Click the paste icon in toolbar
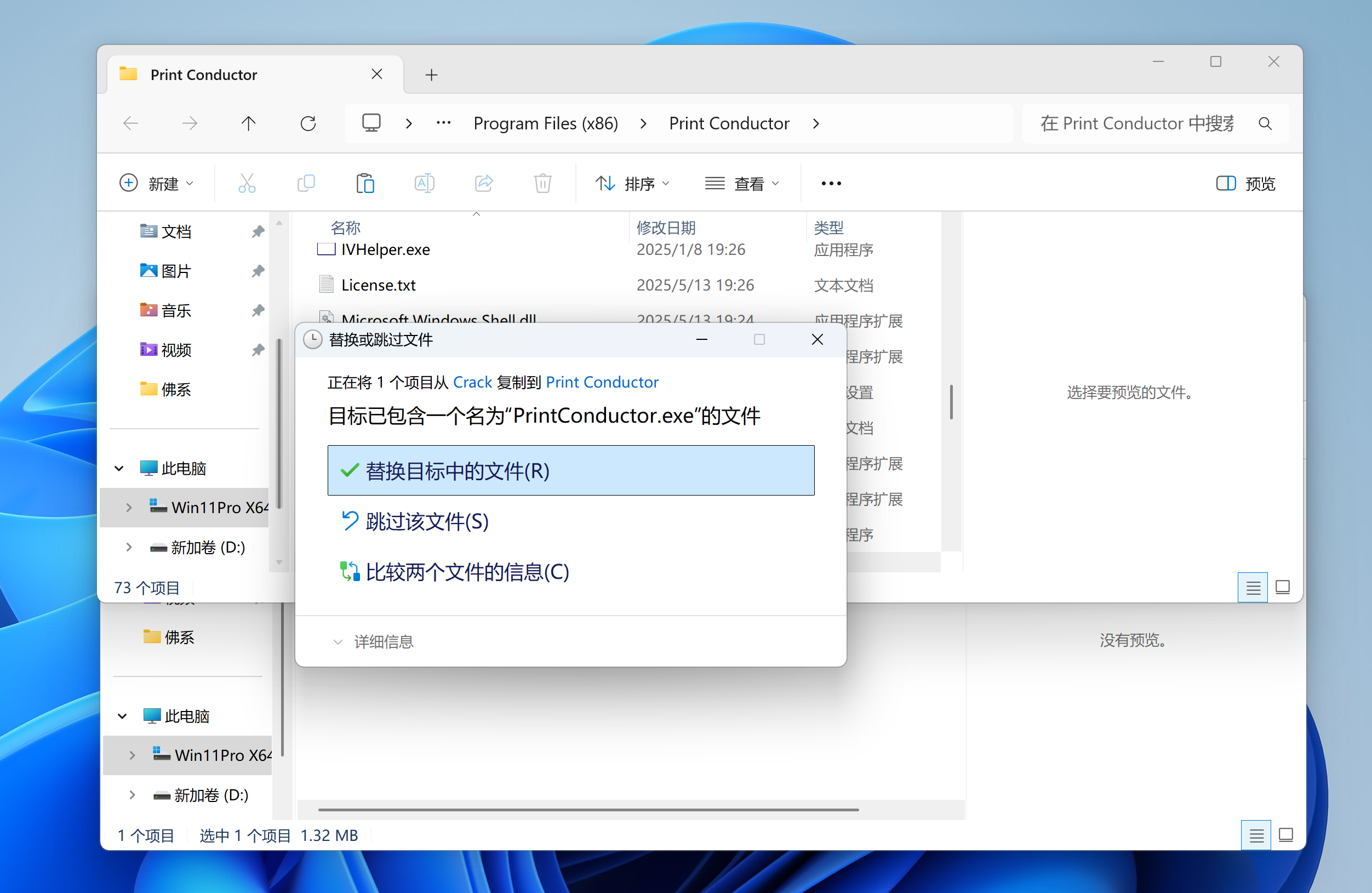 tap(365, 184)
